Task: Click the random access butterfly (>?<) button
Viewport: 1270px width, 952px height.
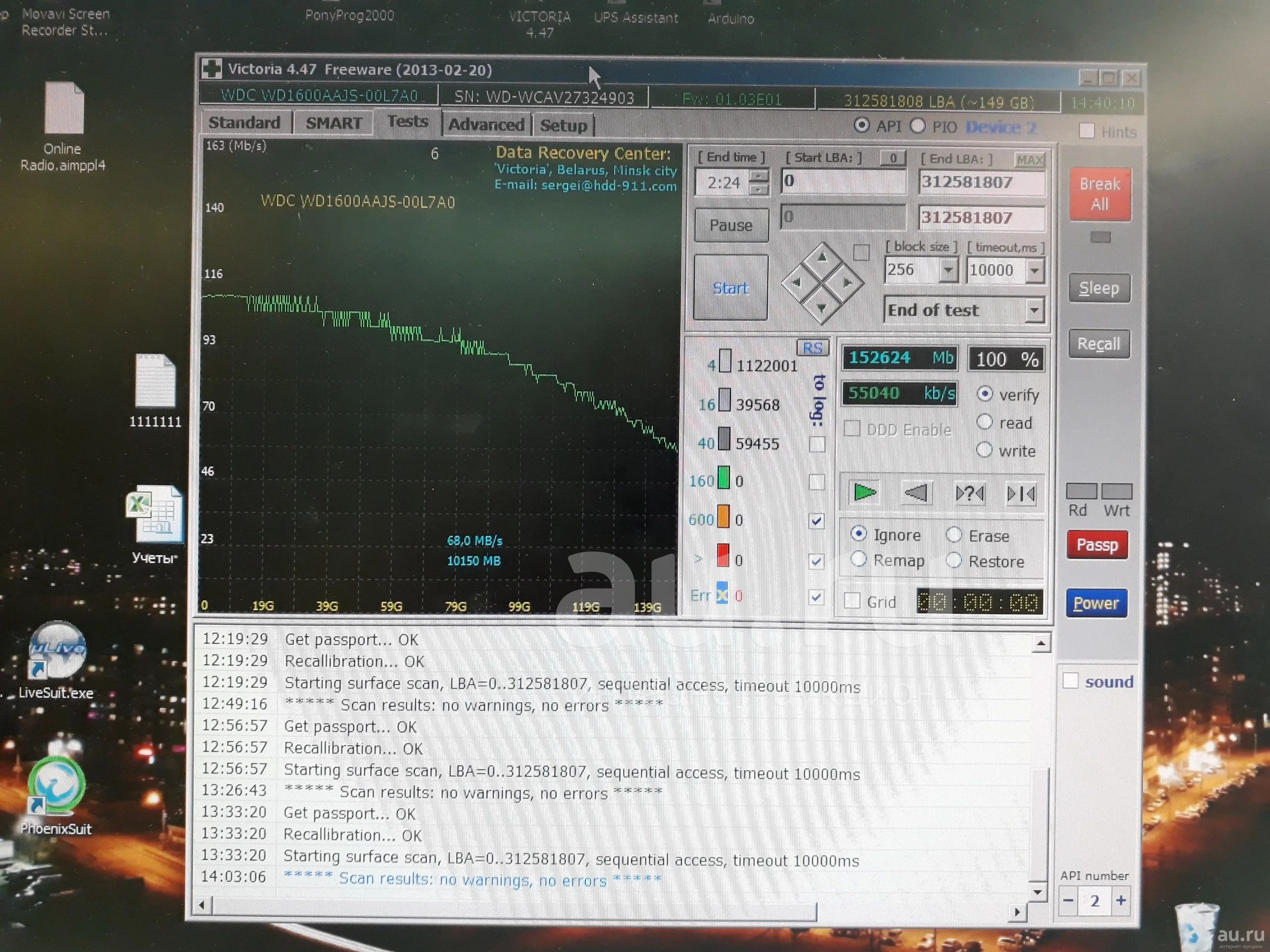Action: click(969, 493)
